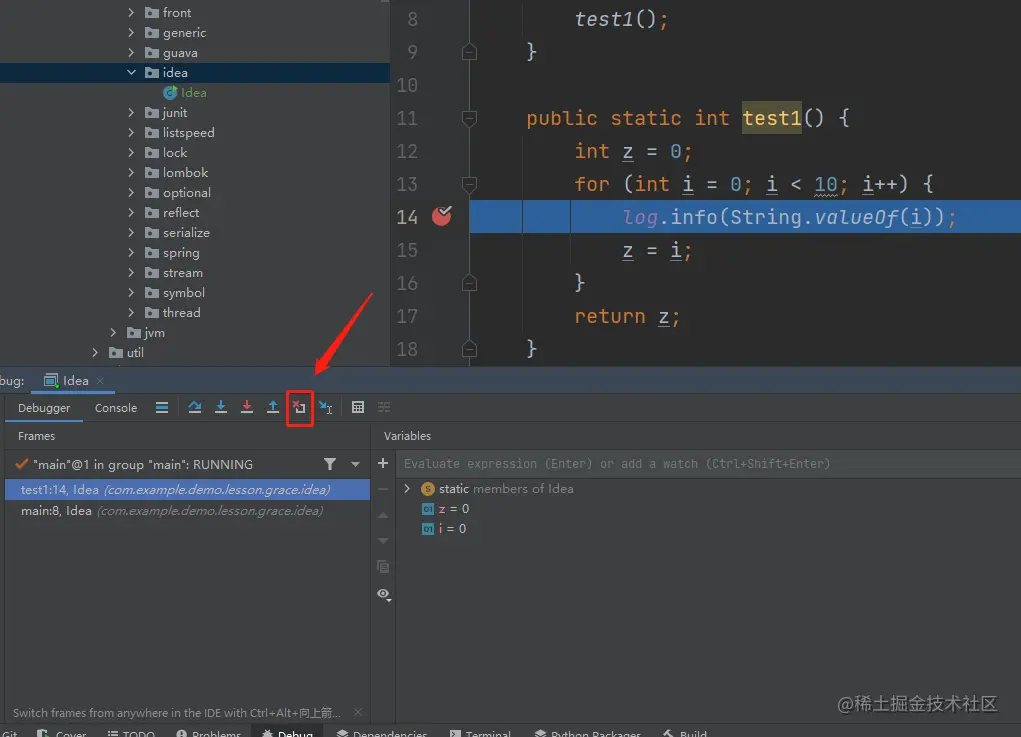Close the Idea debug session tab
The image size is (1021, 737).
coord(100,381)
